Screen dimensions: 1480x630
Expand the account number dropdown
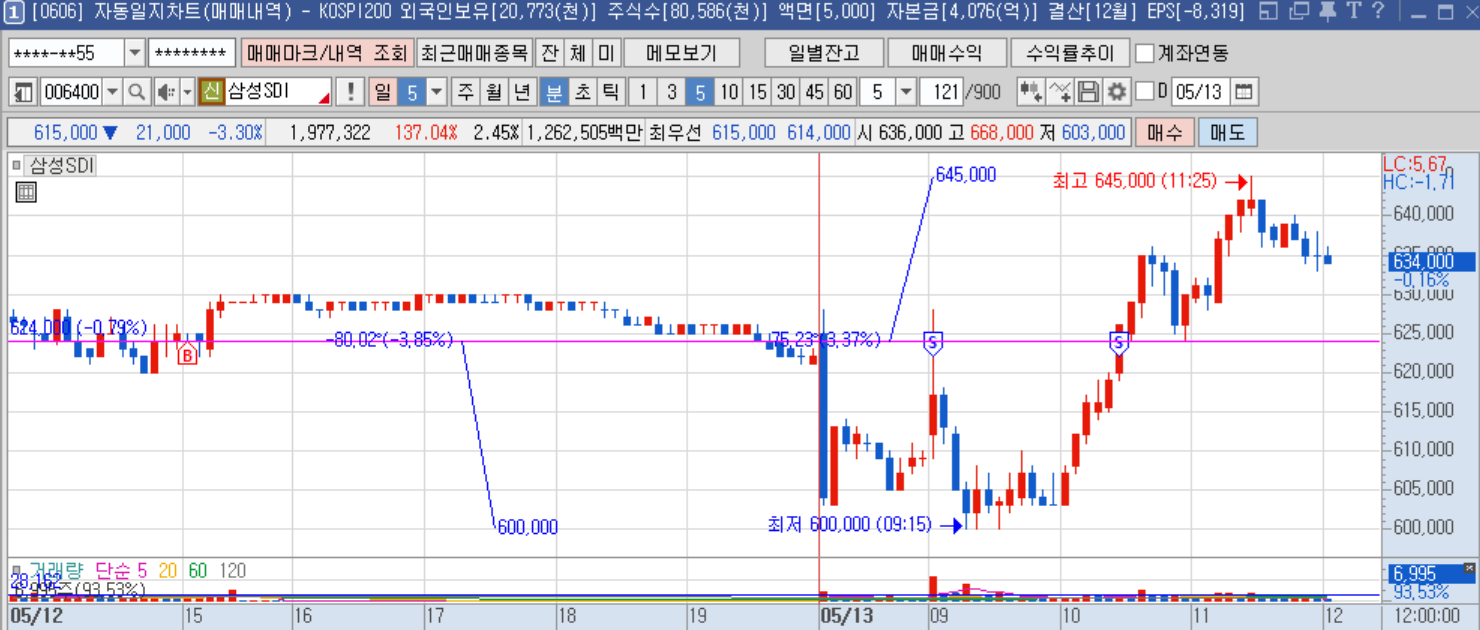pyautogui.click(x=135, y=53)
